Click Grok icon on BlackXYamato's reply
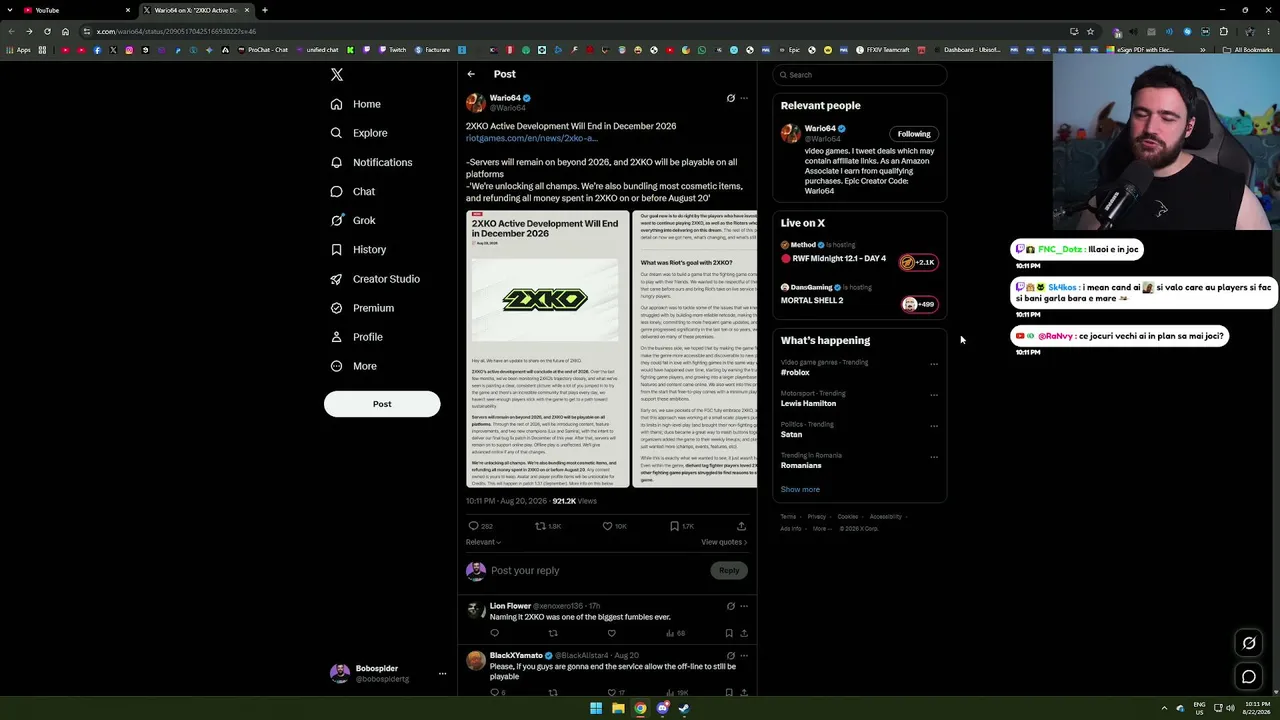The width and height of the screenshot is (1280, 720). point(730,656)
